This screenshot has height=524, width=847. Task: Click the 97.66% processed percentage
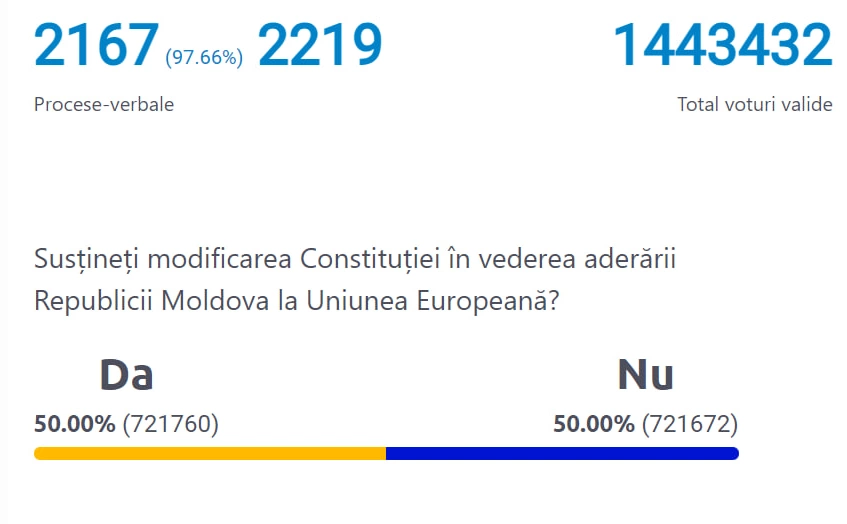(x=204, y=58)
